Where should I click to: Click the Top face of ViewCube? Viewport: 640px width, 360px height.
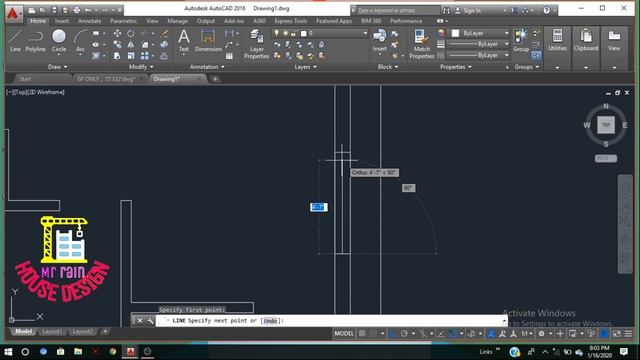(x=606, y=125)
